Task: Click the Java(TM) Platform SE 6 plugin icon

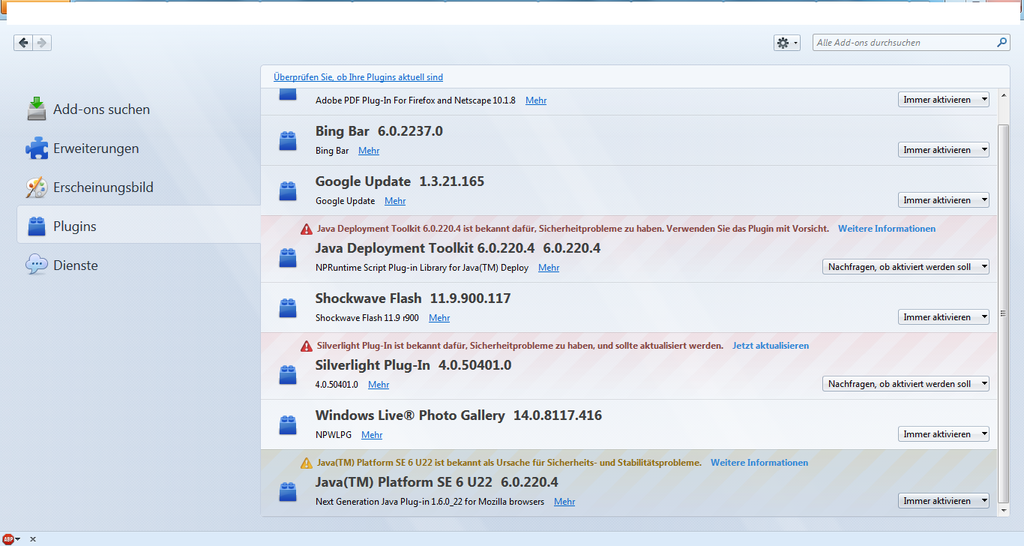Action: pyautogui.click(x=288, y=491)
